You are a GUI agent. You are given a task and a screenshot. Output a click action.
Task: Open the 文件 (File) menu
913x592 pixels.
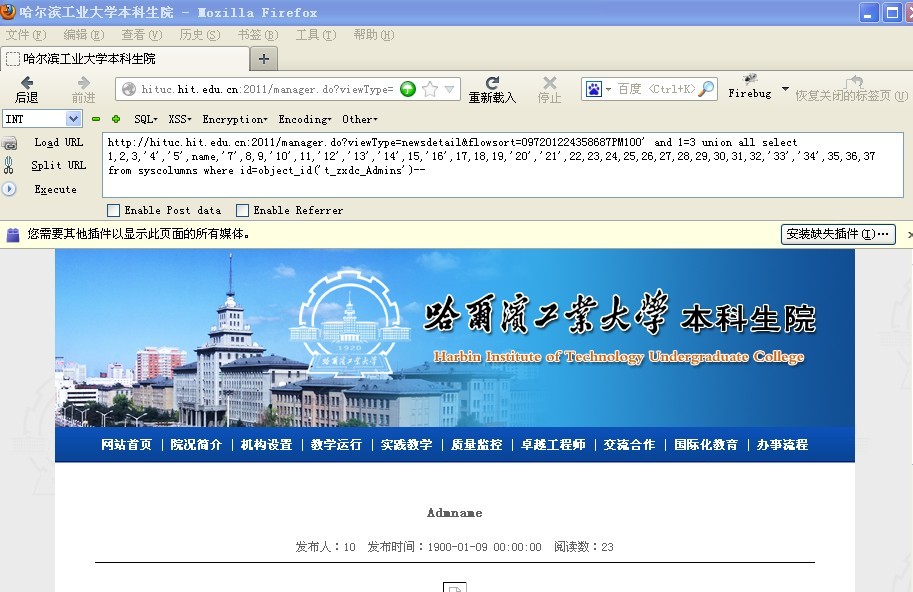(x=26, y=35)
